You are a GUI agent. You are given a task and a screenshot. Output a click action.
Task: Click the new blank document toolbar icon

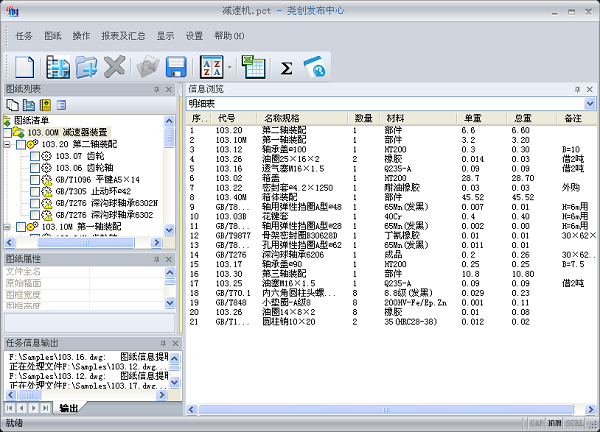click(25, 67)
